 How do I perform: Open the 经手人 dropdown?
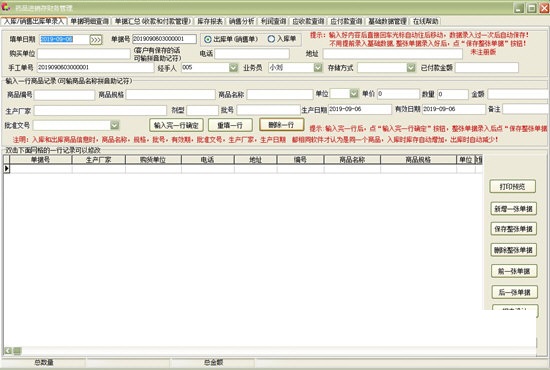click(233, 67)
